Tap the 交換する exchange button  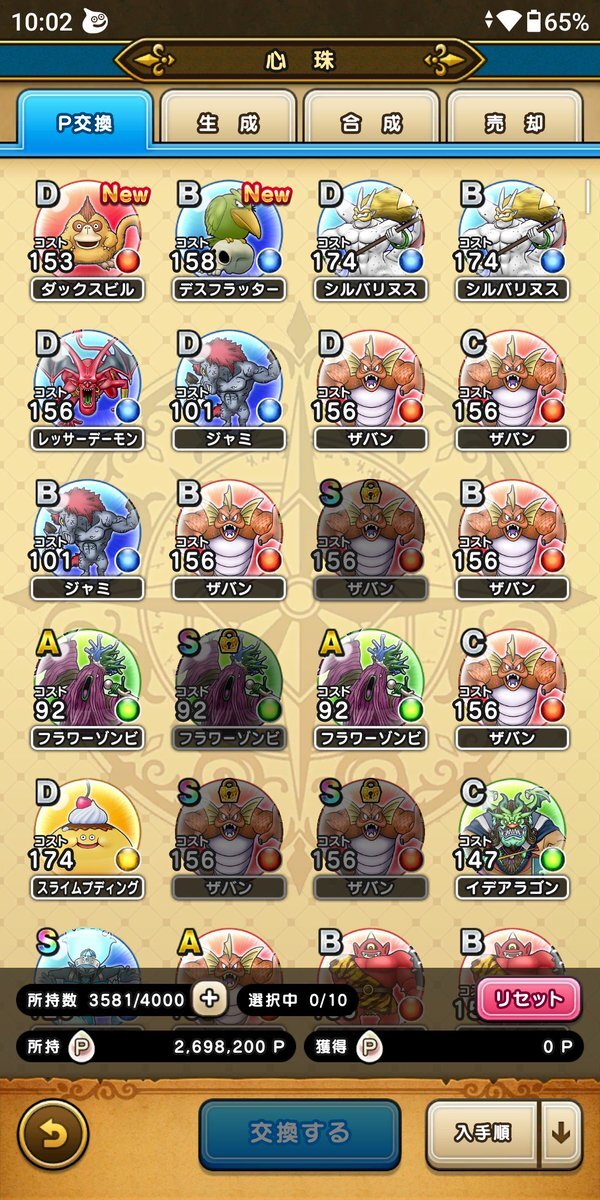tap(300, 1134)
